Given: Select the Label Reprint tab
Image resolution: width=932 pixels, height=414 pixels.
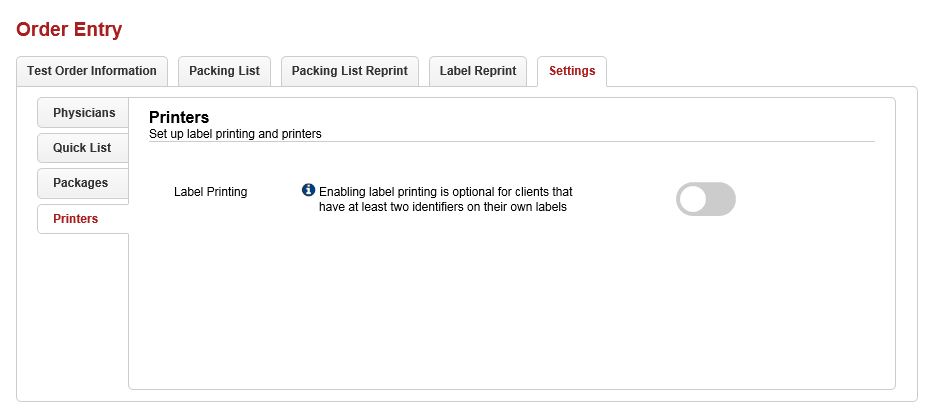Looking at the screenshot, I should (478, 71).
